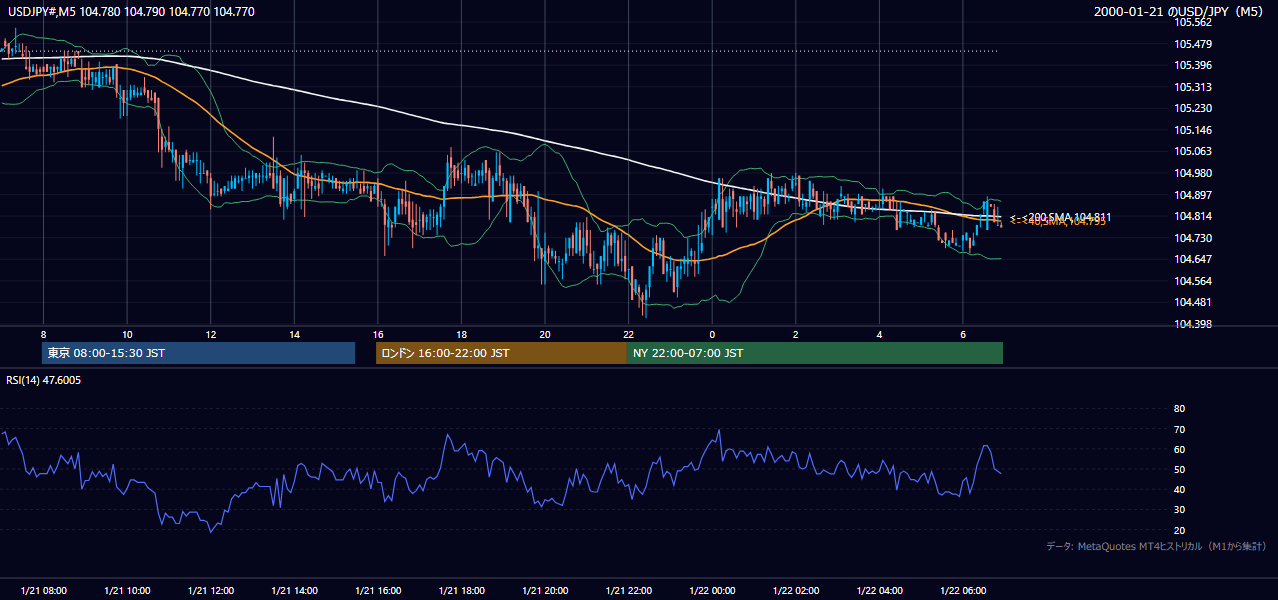Click RSI level 50 on the RSI scale

[x=1179, y=469]
